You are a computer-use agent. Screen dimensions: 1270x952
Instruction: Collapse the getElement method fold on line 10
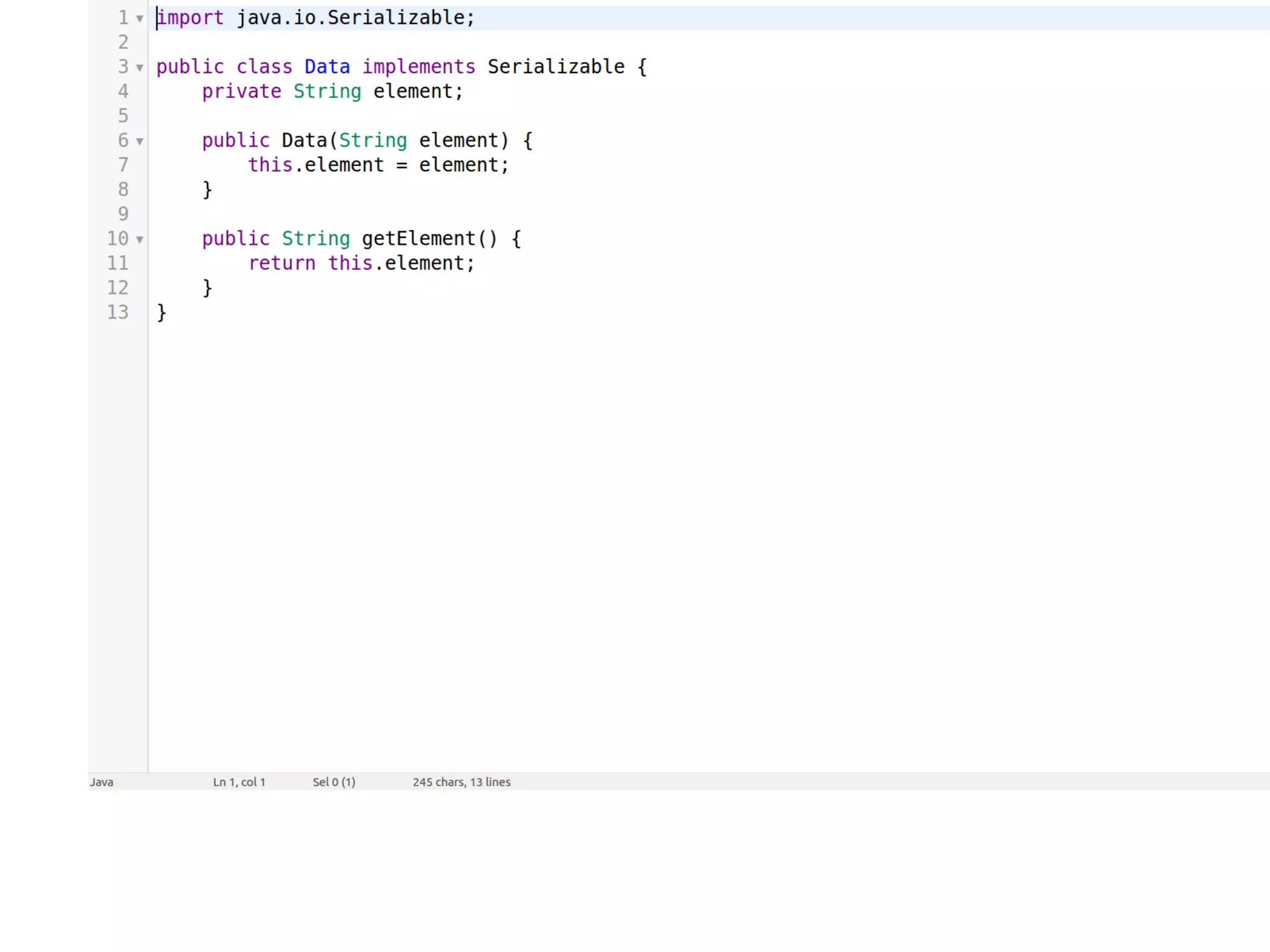[x=140, y=239]
